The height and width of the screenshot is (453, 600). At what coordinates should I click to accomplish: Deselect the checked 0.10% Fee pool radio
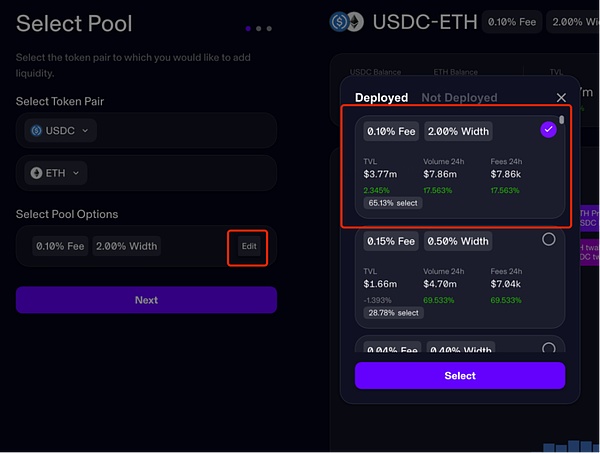548,129
